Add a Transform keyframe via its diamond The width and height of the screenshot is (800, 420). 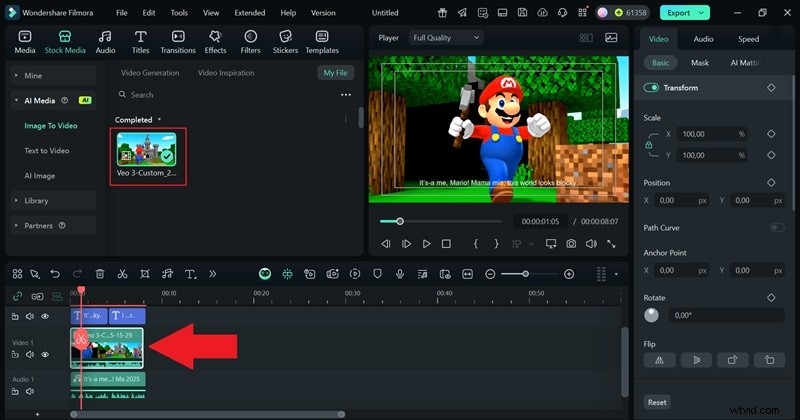771,88
